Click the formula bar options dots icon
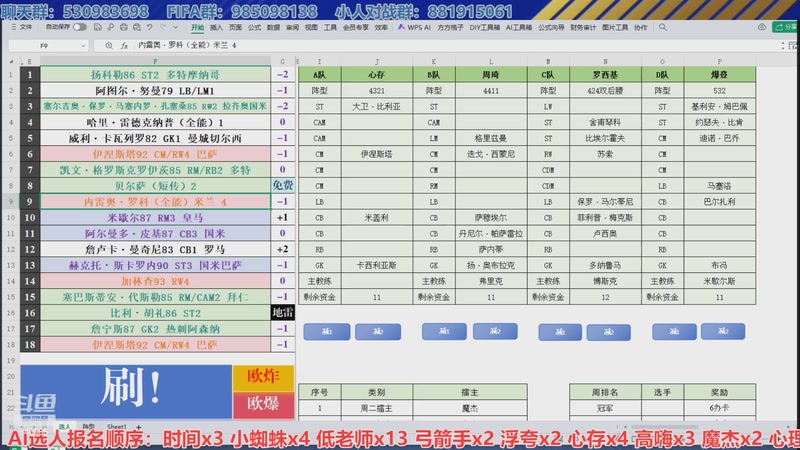The image size is (800, 450). tap(783, 45)
